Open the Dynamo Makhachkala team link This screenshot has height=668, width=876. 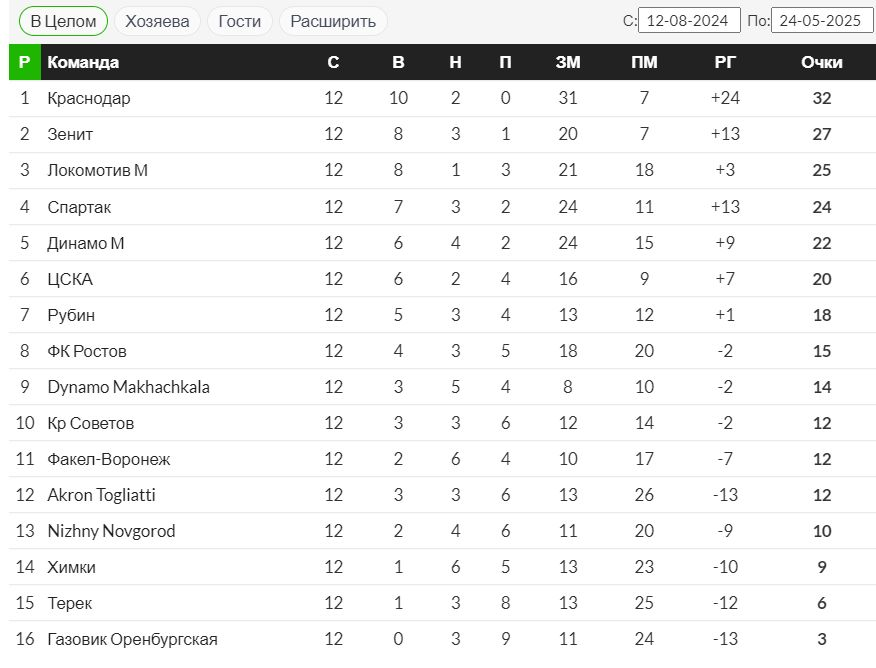click(x=128, y=387)
